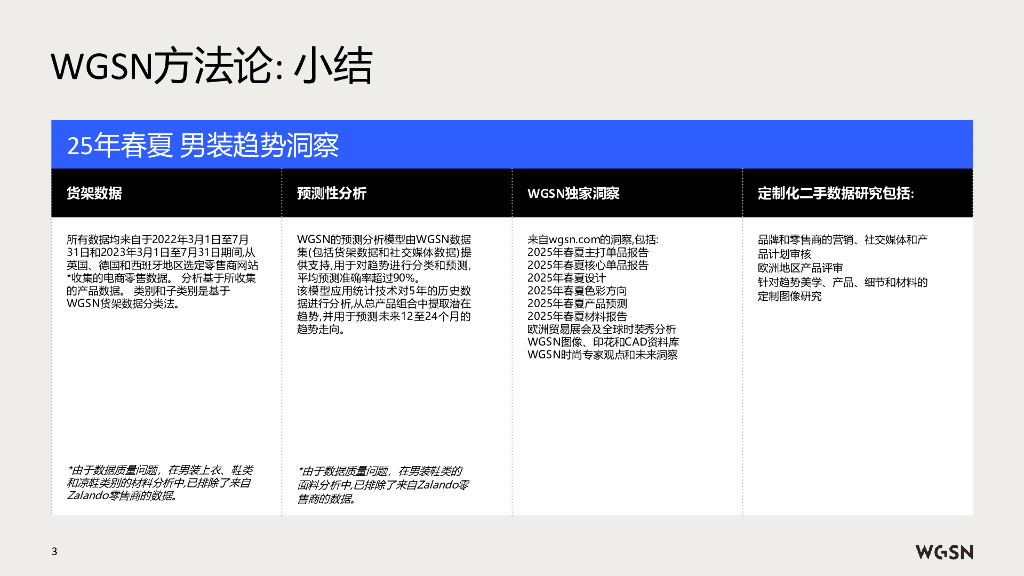Select the slide title WGSN方法论: 小结
Viewport: 1024px width, 576px height.
tap(211, 67)
